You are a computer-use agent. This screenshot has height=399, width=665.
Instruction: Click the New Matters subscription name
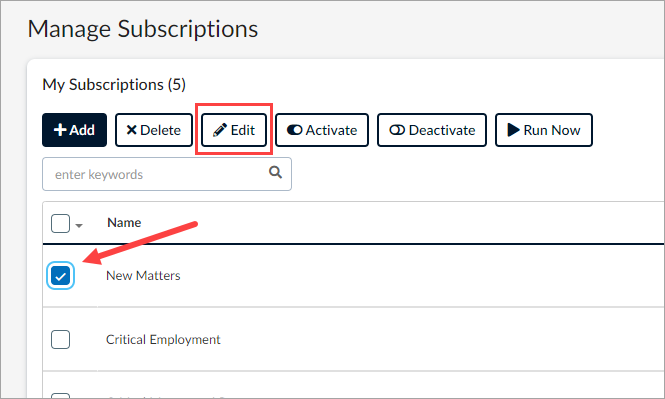point(143,276)
